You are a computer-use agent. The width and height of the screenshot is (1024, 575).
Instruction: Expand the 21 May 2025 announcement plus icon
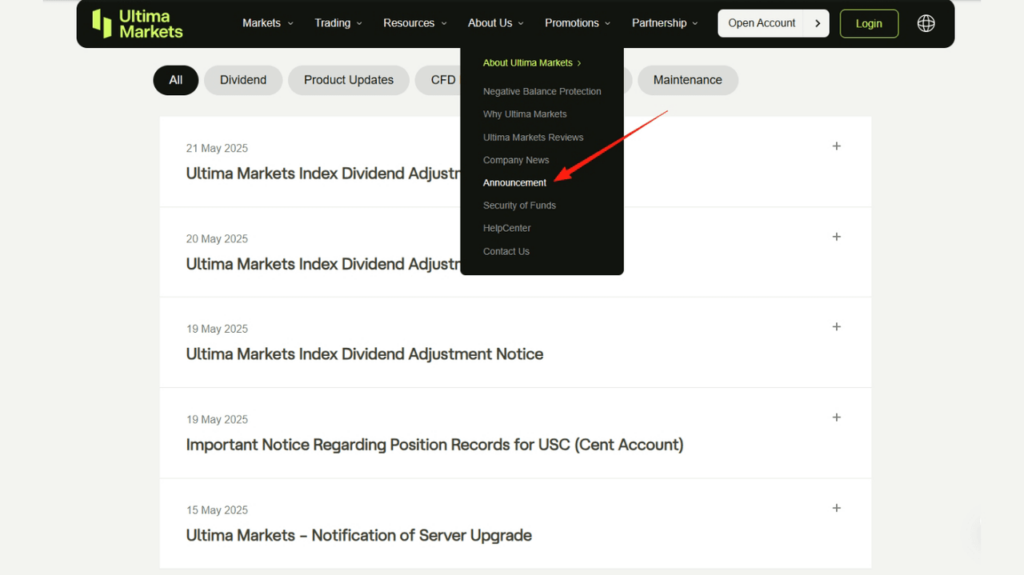(837, 146)
